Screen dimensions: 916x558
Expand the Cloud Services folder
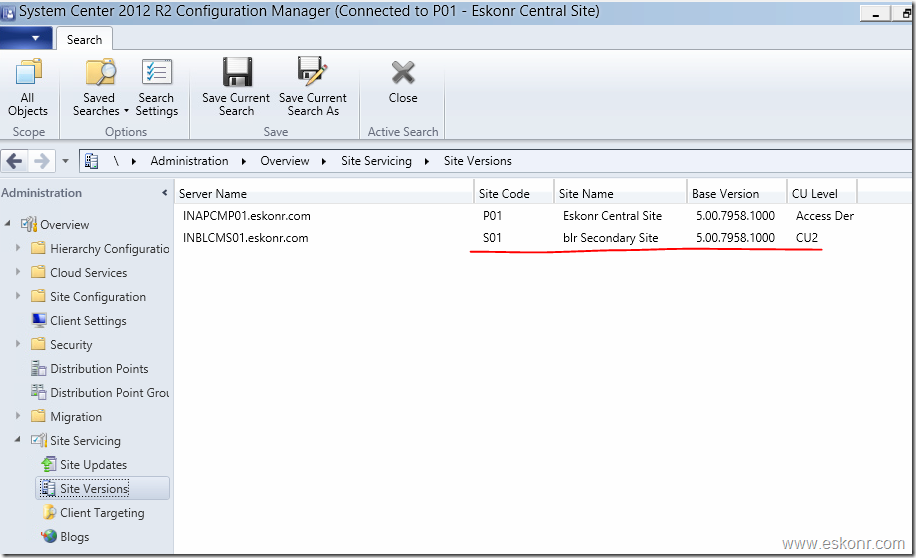click(x=18, y=272)
